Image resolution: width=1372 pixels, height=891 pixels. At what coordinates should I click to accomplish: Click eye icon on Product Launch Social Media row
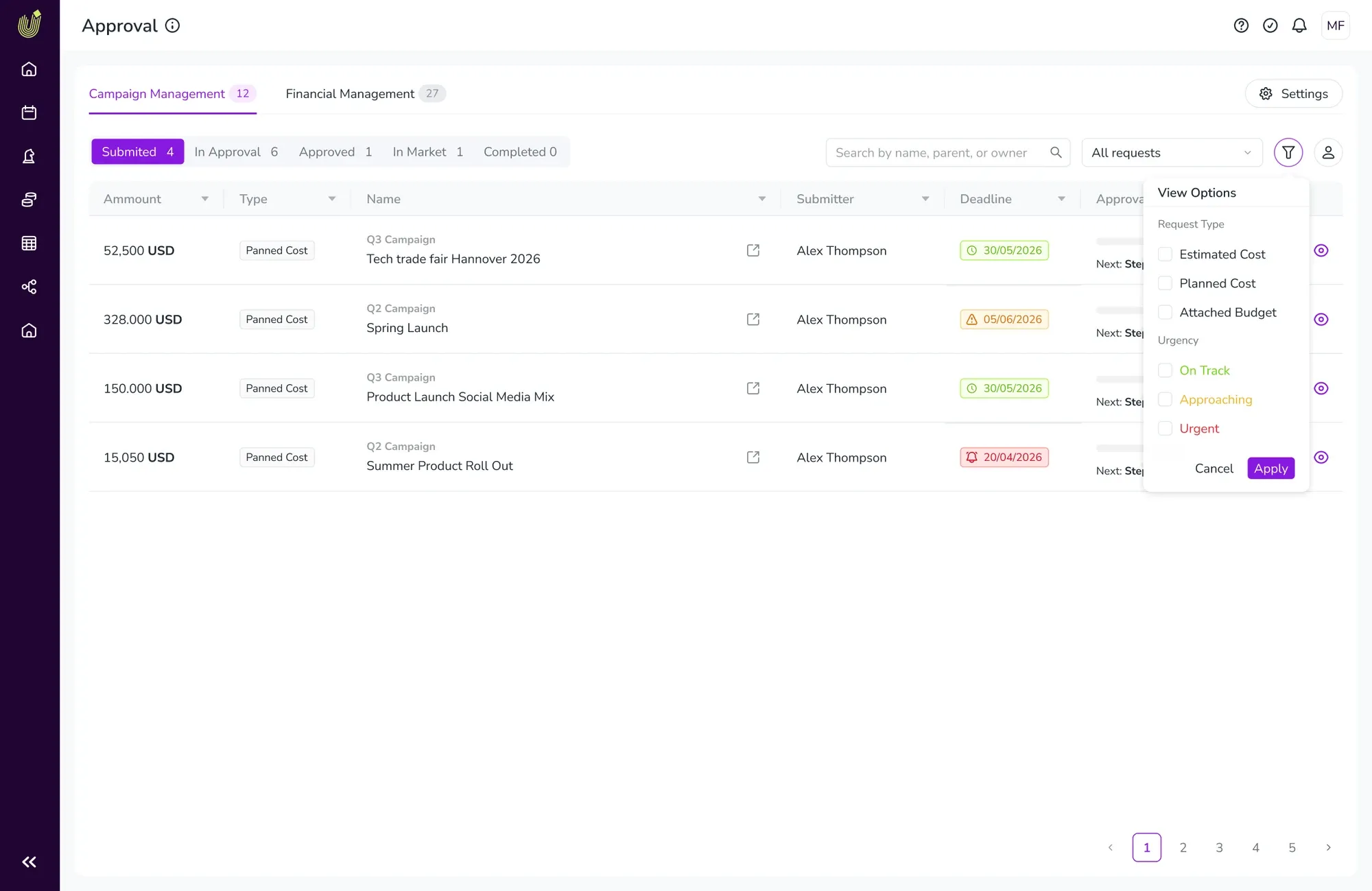point(1321,388)
